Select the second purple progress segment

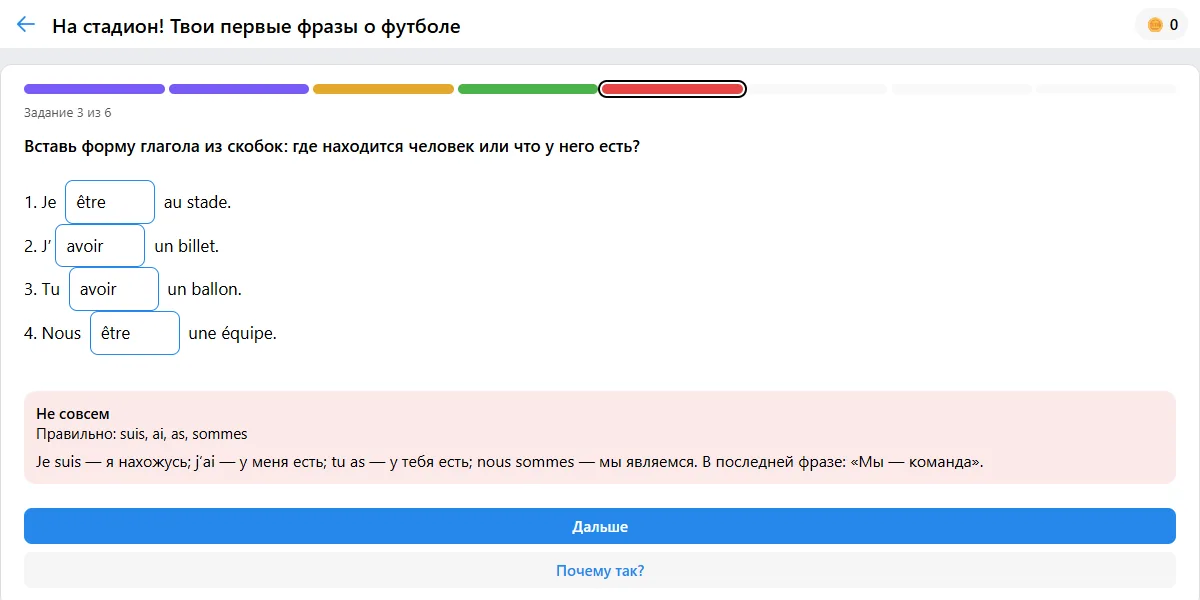239,89
